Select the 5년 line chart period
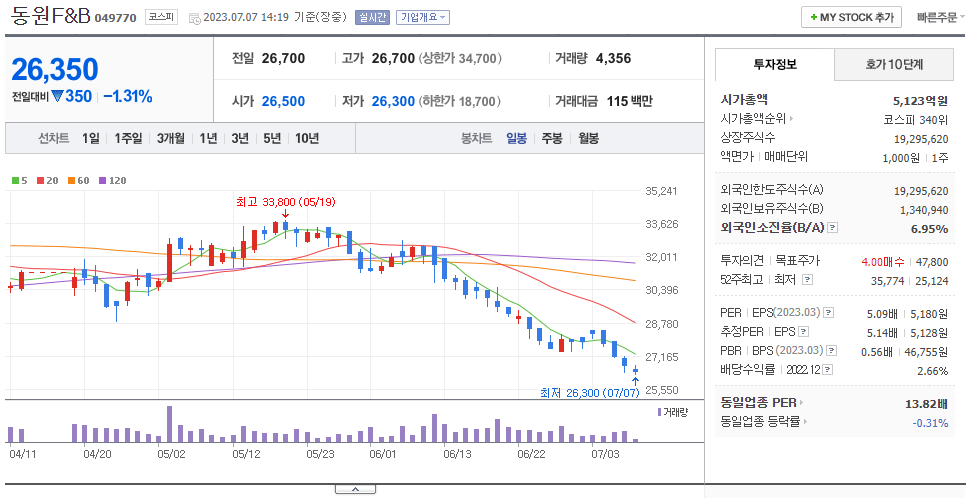 click(272, 138)
